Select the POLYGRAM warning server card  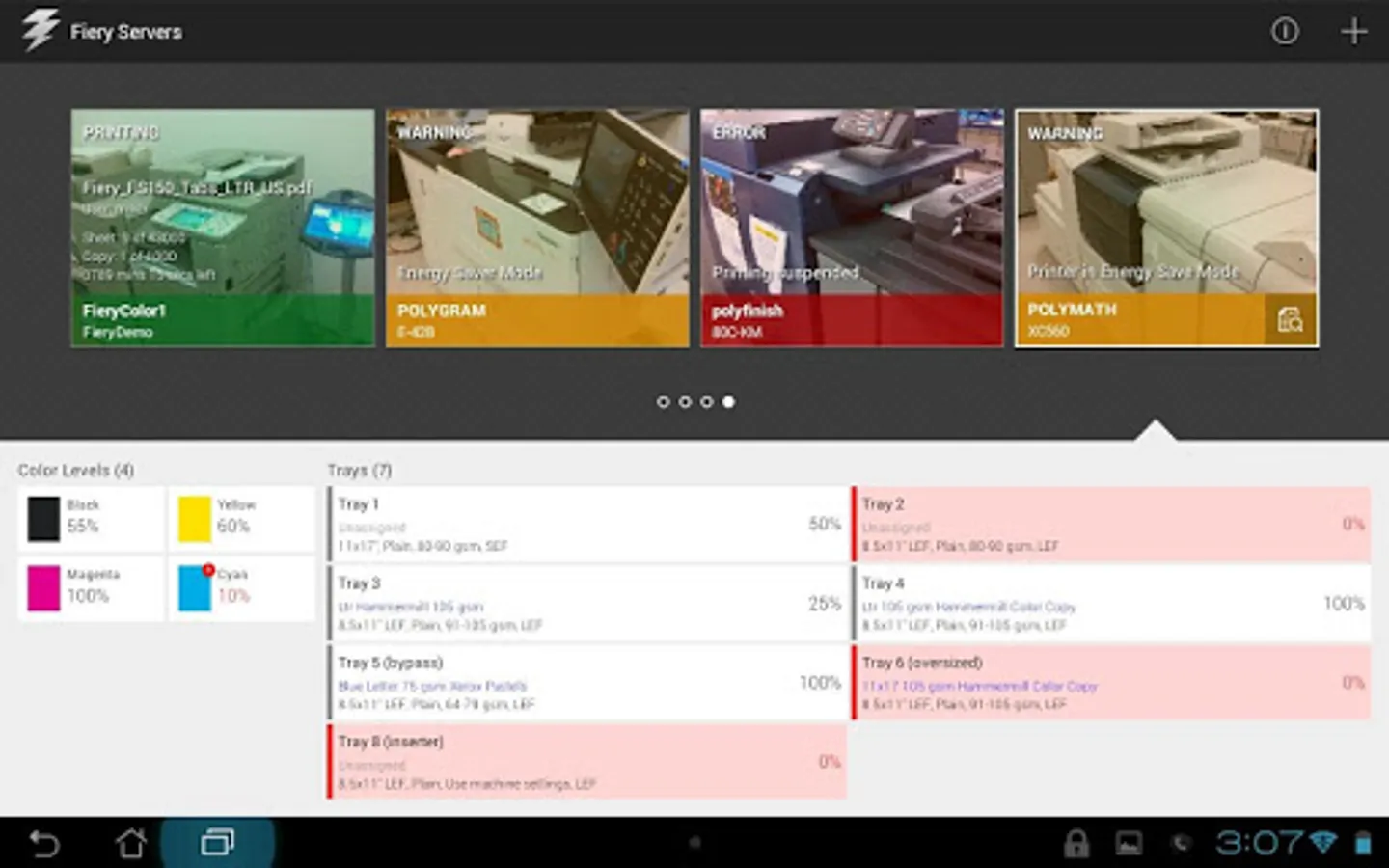point(537,228)
